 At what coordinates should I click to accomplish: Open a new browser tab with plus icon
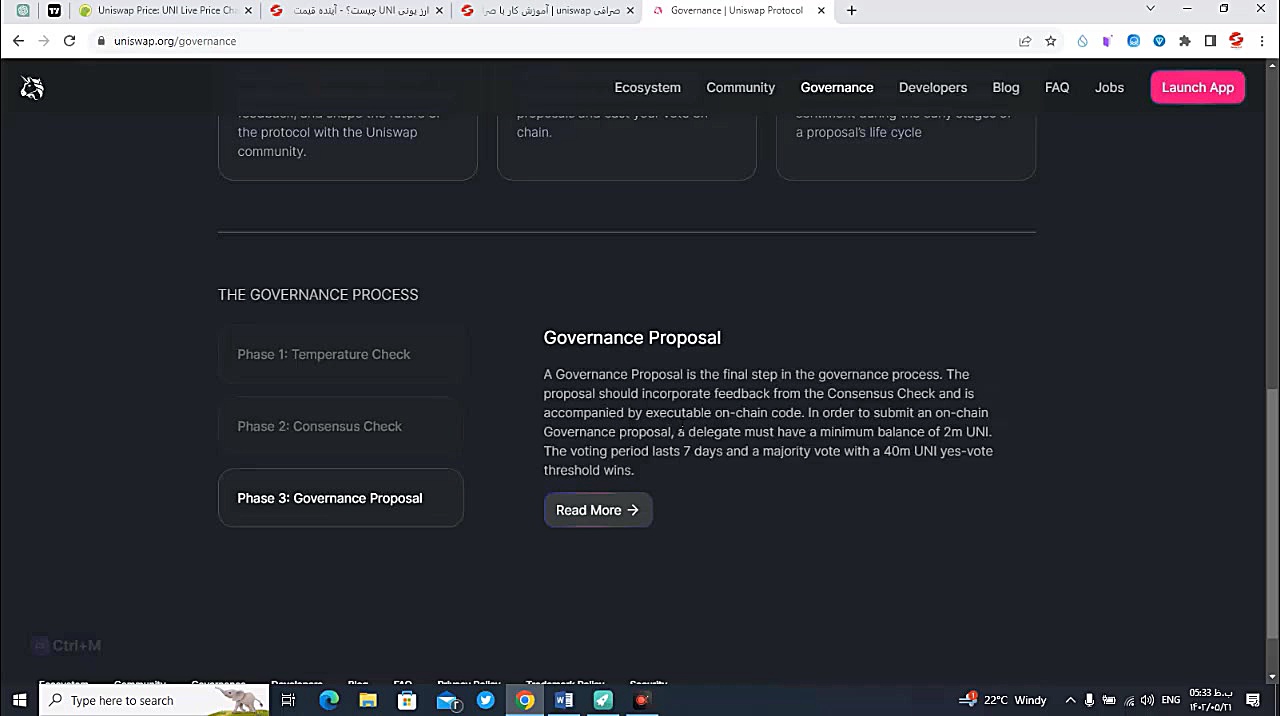tap(851, 10)
